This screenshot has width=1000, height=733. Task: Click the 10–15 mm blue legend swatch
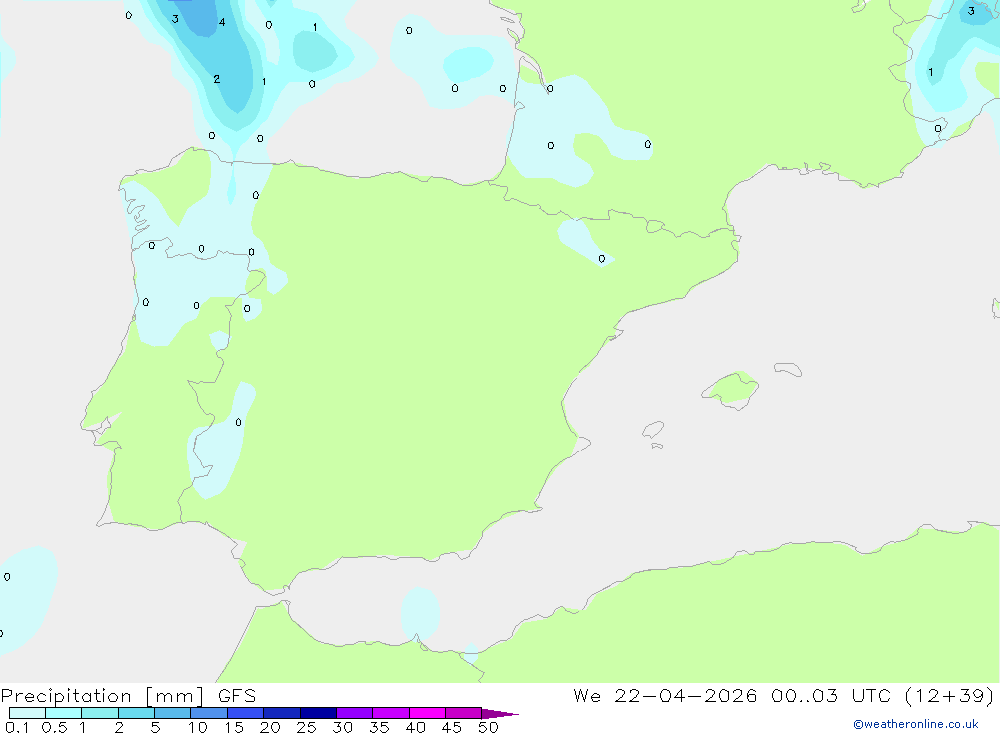[x=209, y=713]
